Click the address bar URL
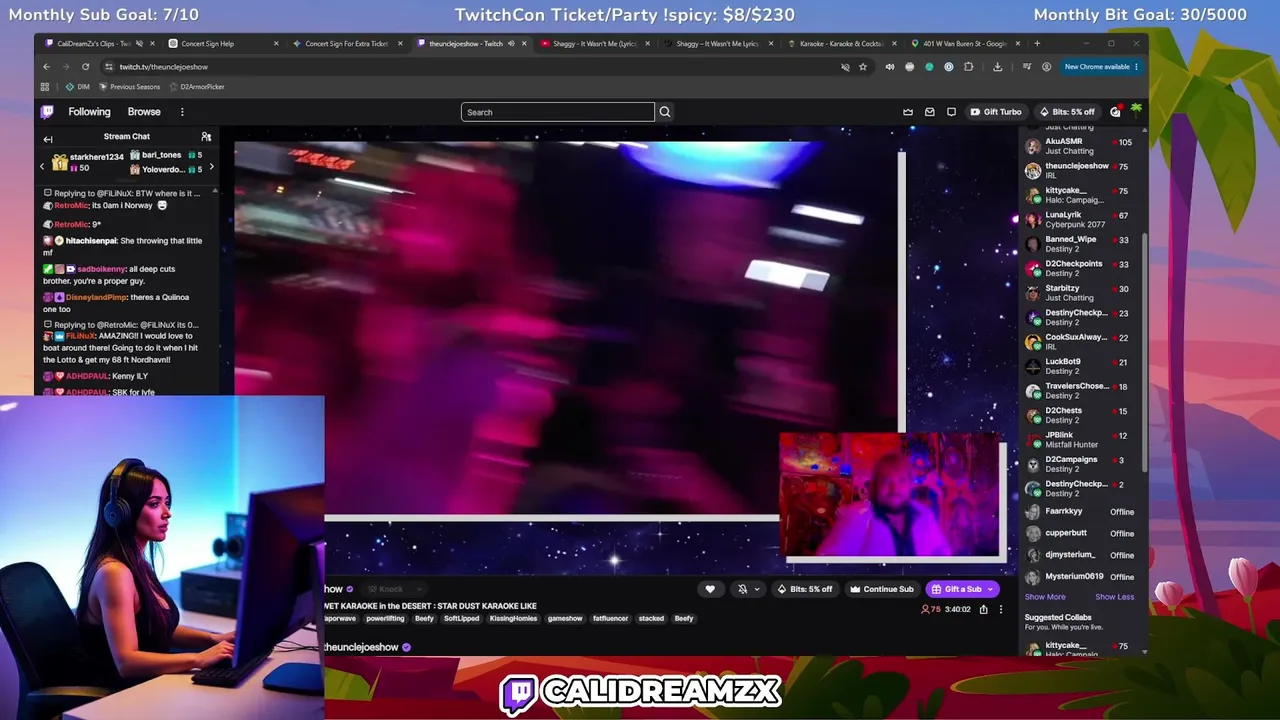Screen dimensions: 1280x720 click(164, 67)
